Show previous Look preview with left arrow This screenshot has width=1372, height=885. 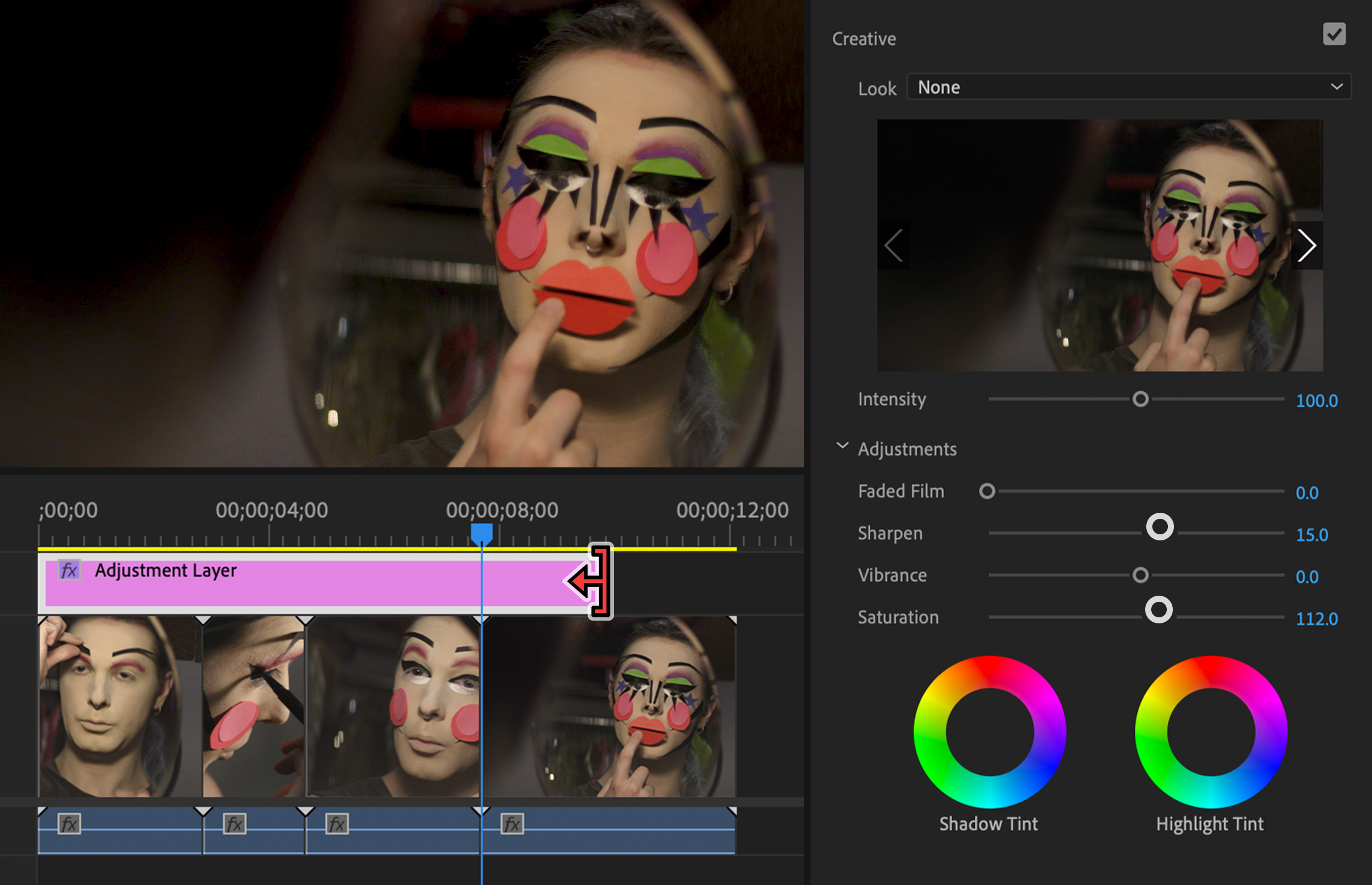pos(894,246)
